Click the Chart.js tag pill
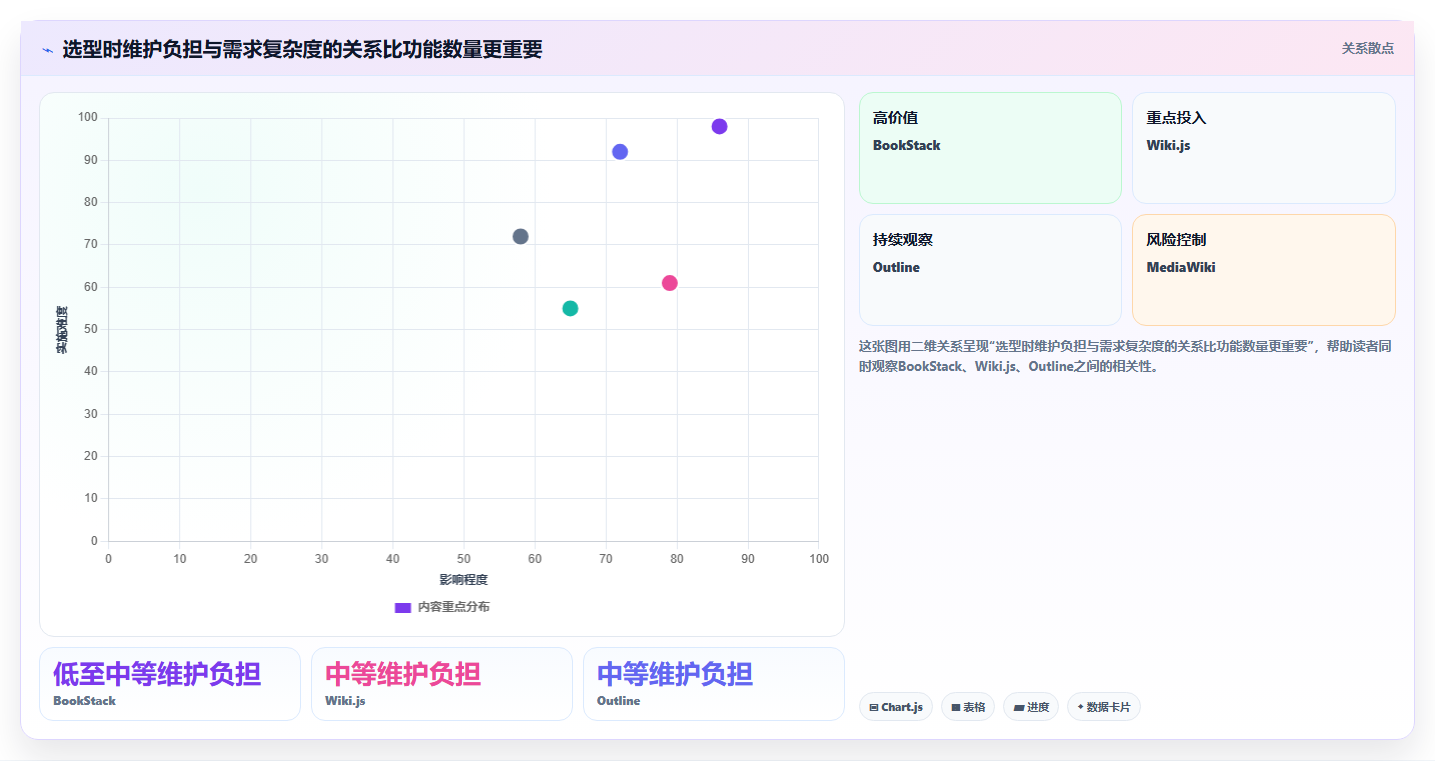 (x=896, y=707)
